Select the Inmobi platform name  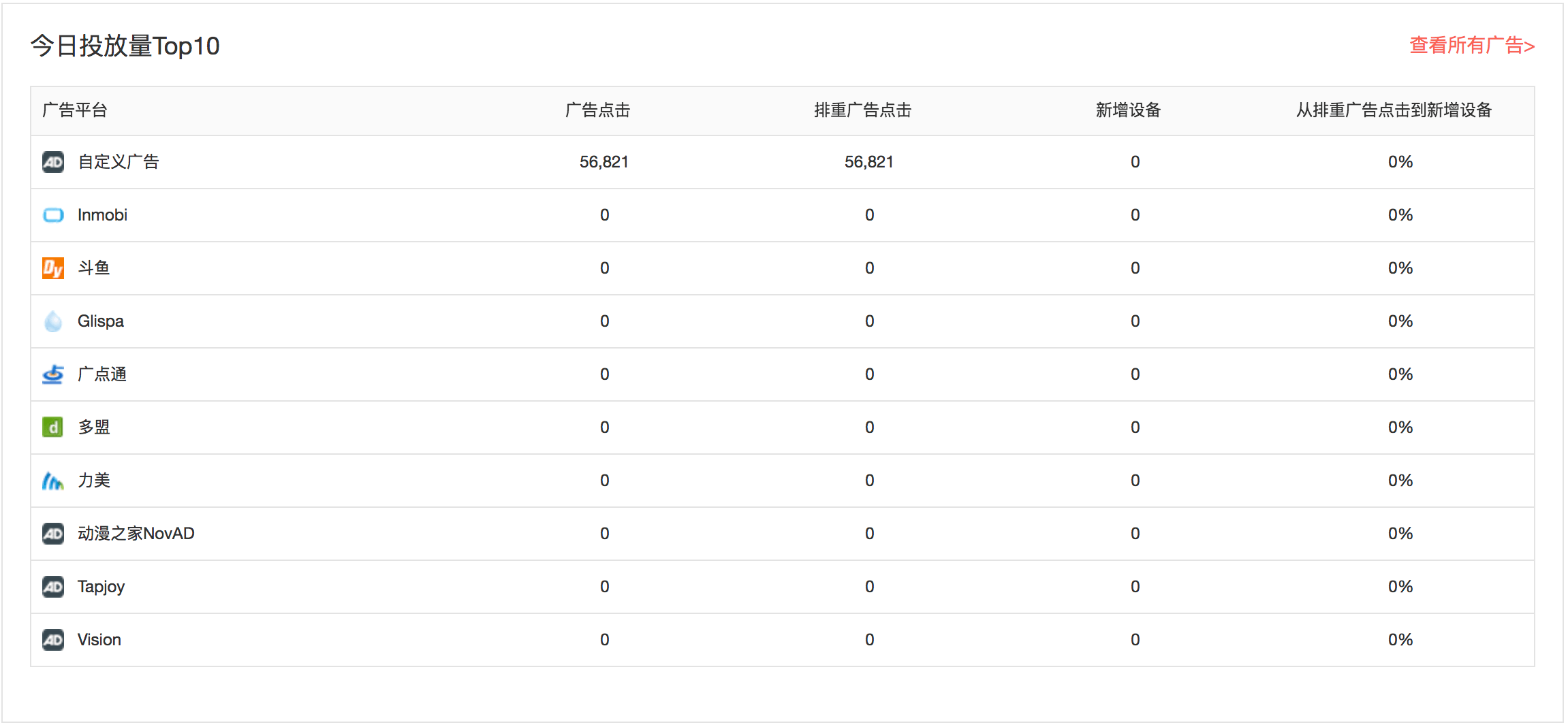pyautogui.click(x=102, y=215)
